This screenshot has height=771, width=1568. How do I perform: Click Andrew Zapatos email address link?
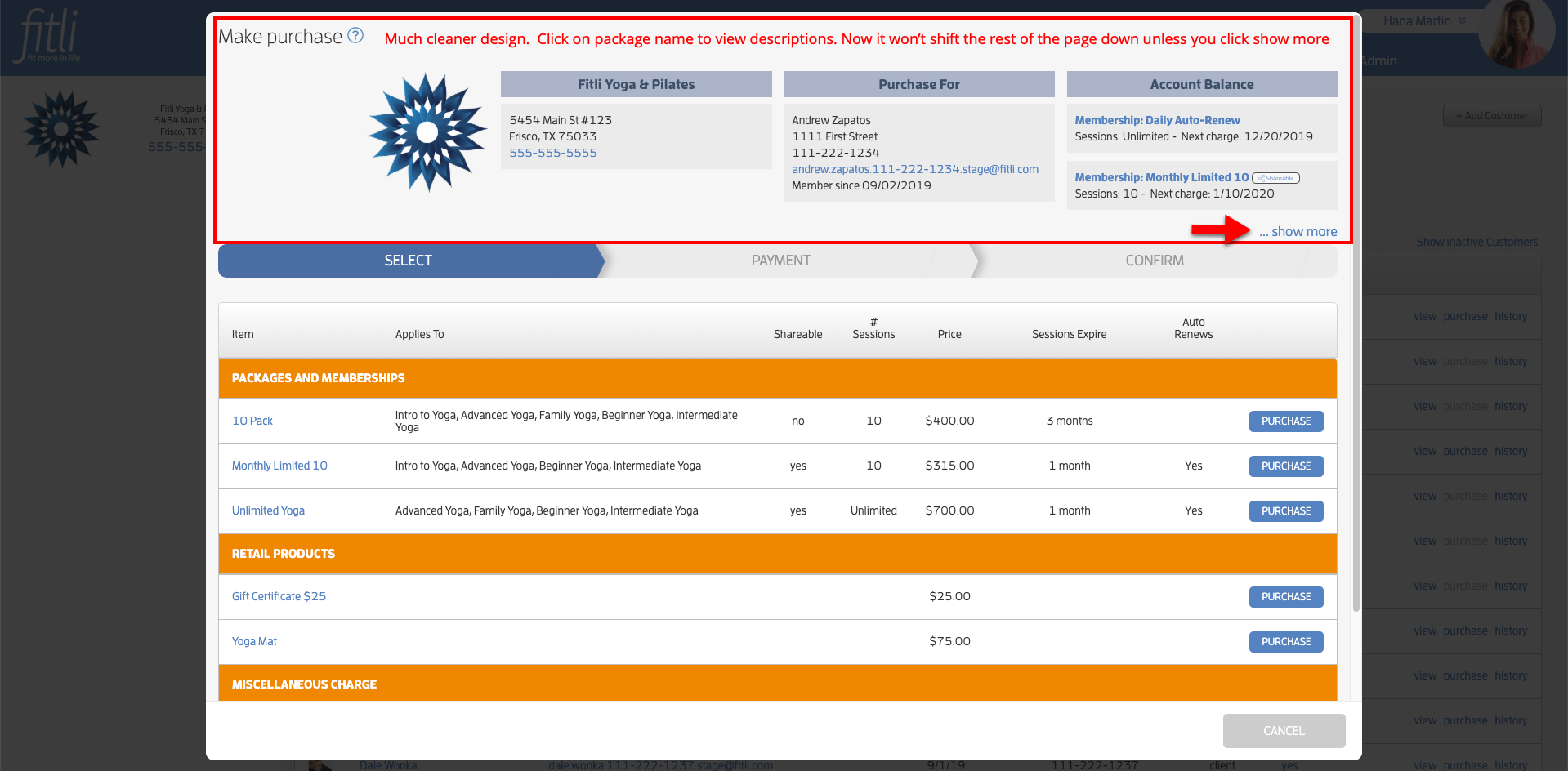(x=915, y=169)
